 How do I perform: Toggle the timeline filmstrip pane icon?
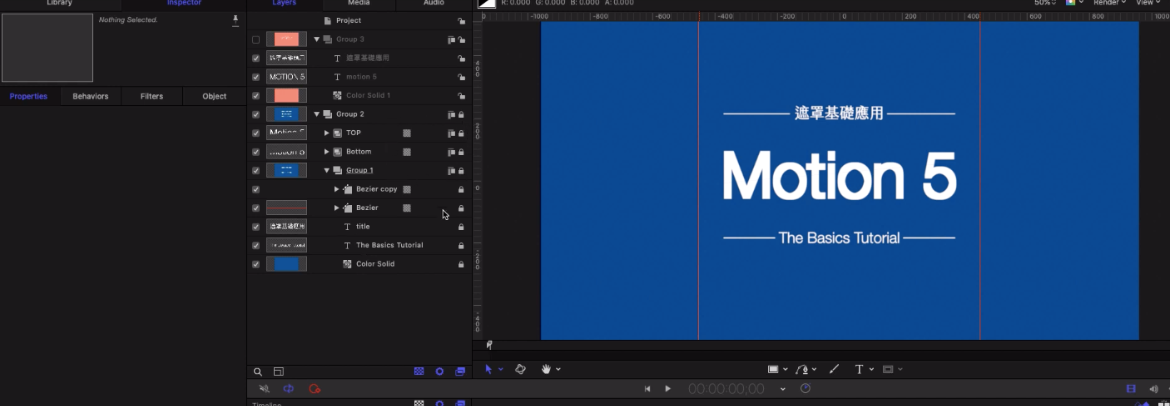tap(1131, 389)
